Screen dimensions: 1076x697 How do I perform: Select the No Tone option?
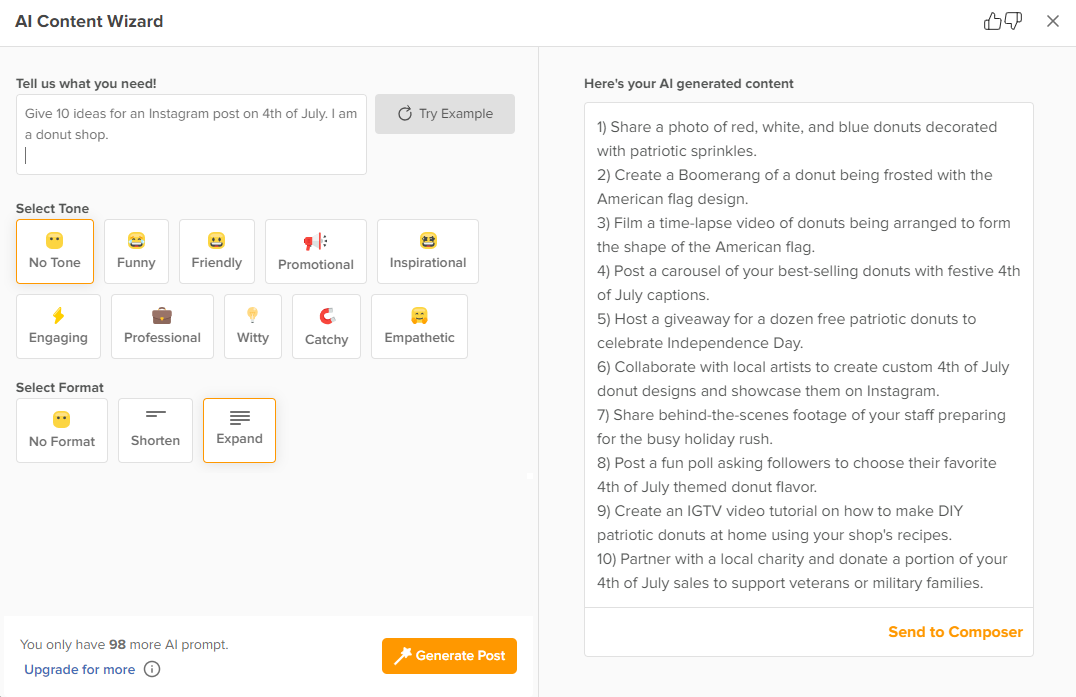(55, 251)
